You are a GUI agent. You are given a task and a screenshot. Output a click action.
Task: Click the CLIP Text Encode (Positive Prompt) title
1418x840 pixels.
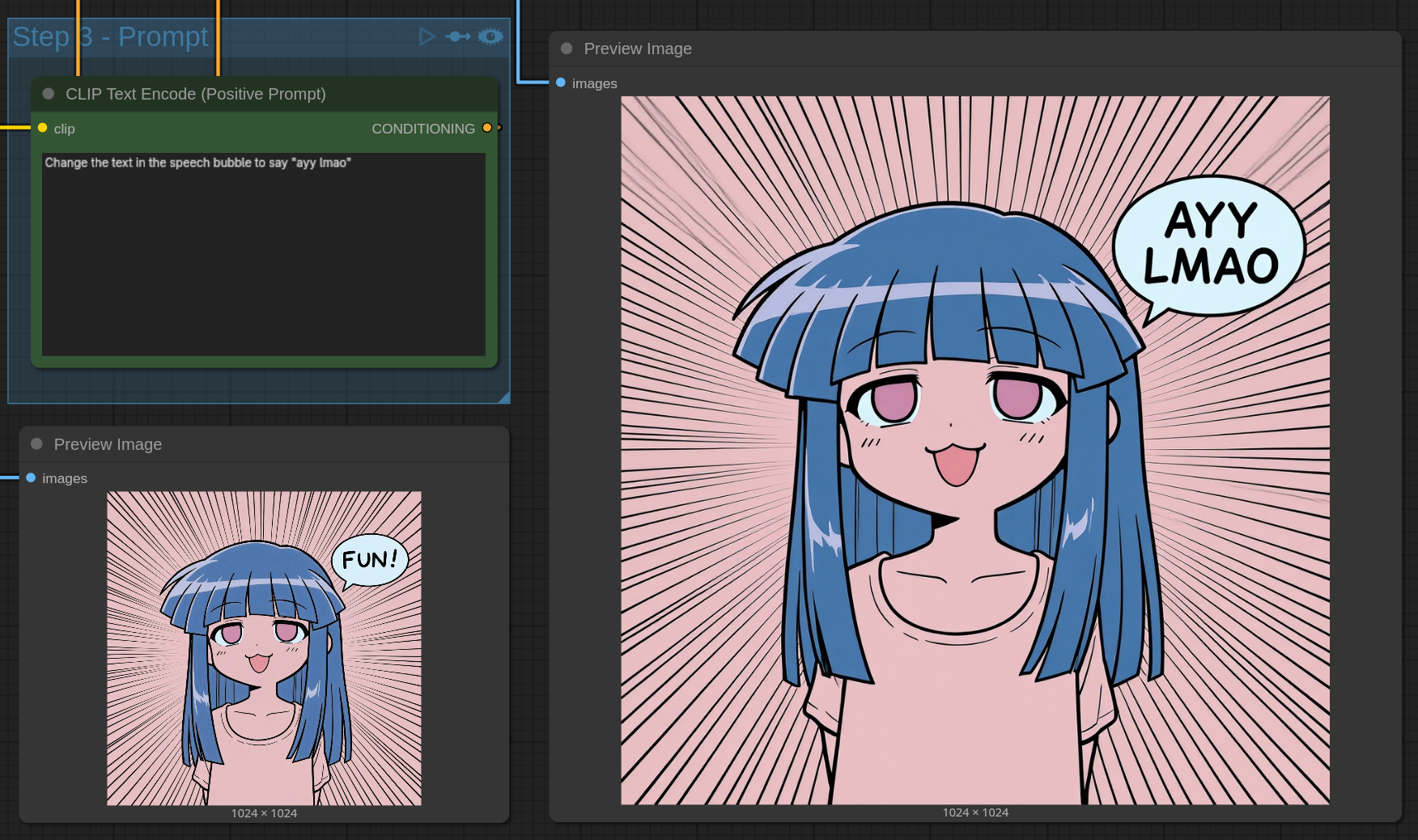196,94
